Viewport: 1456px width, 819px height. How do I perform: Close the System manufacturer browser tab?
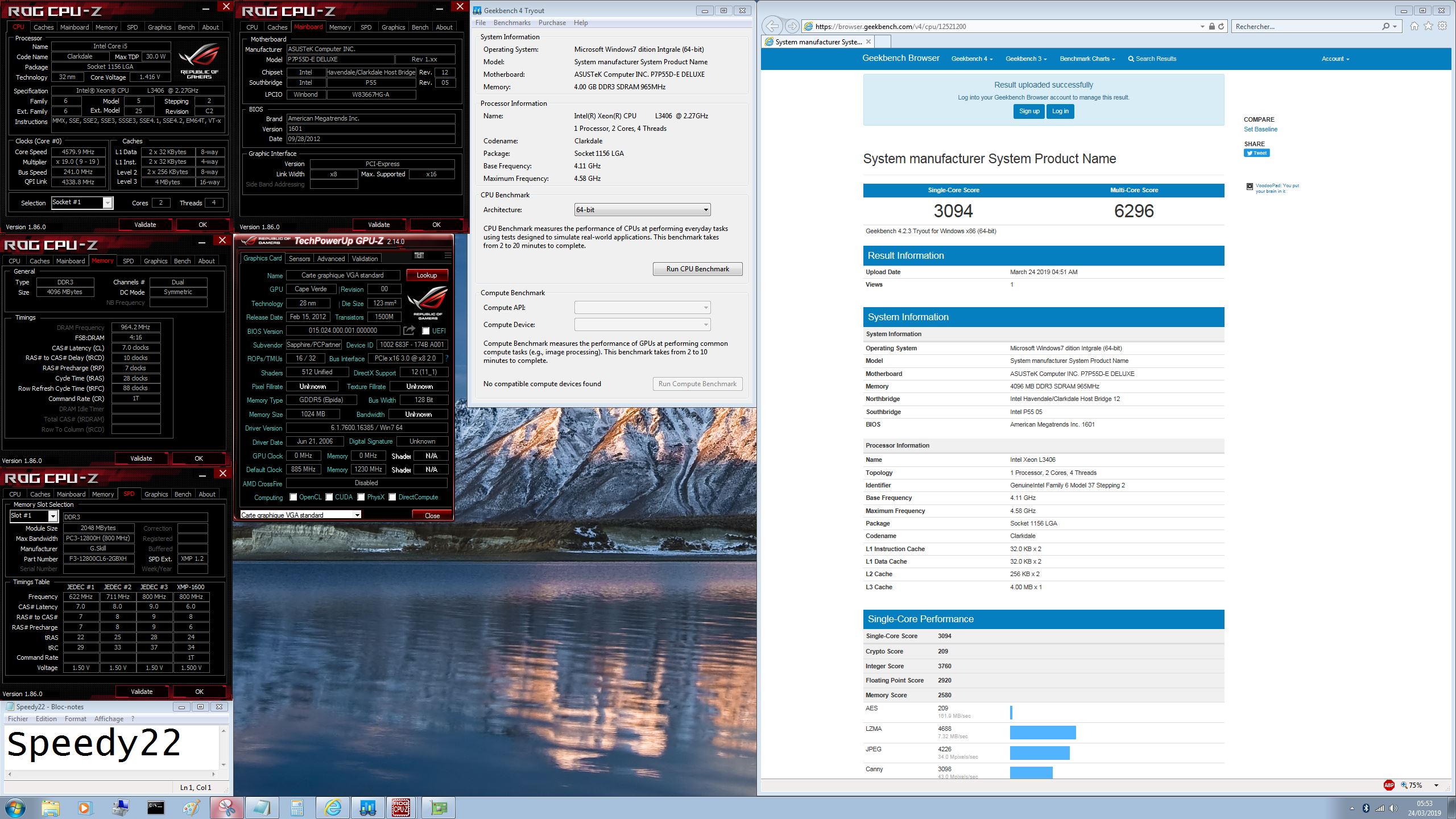[868, 42]
